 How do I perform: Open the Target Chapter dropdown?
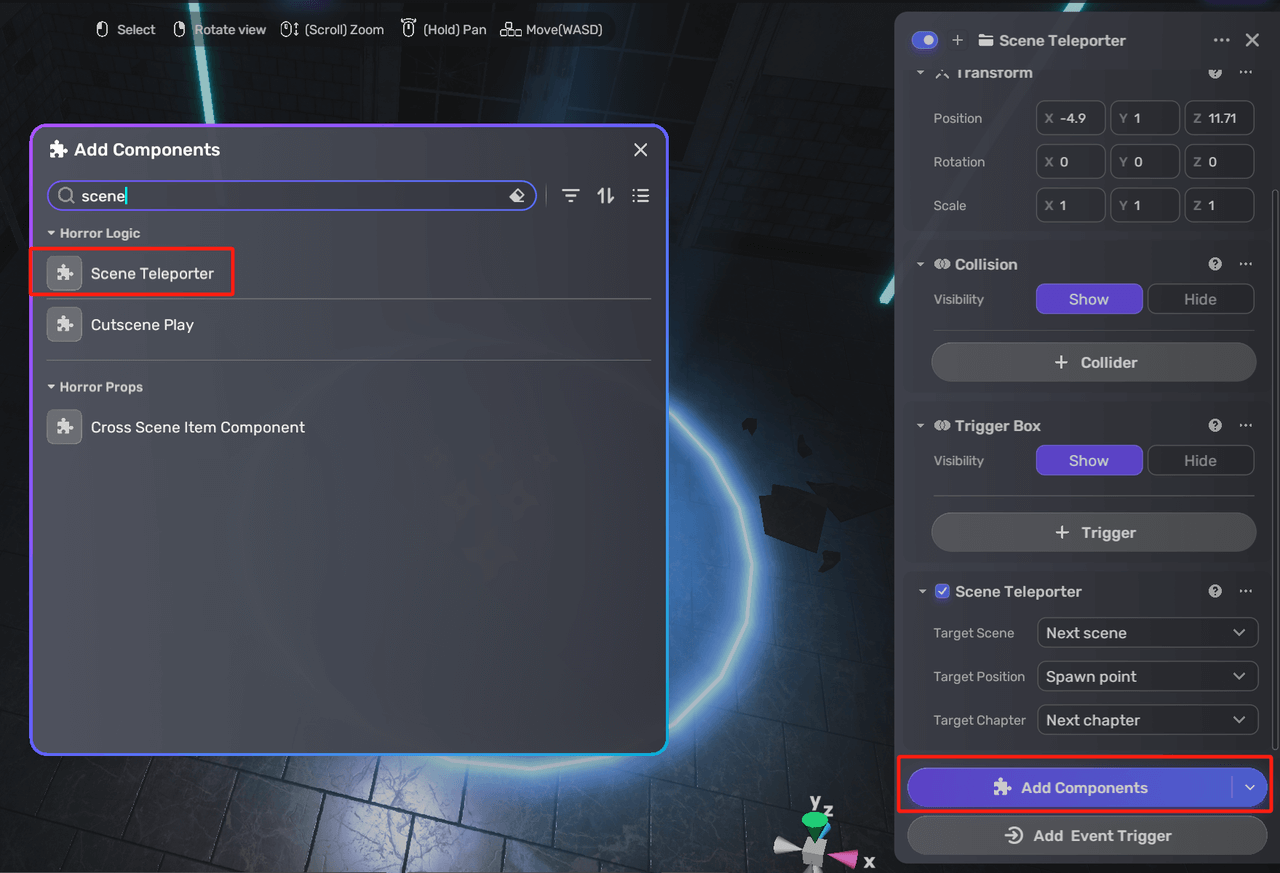click(x=1146, y=720)
